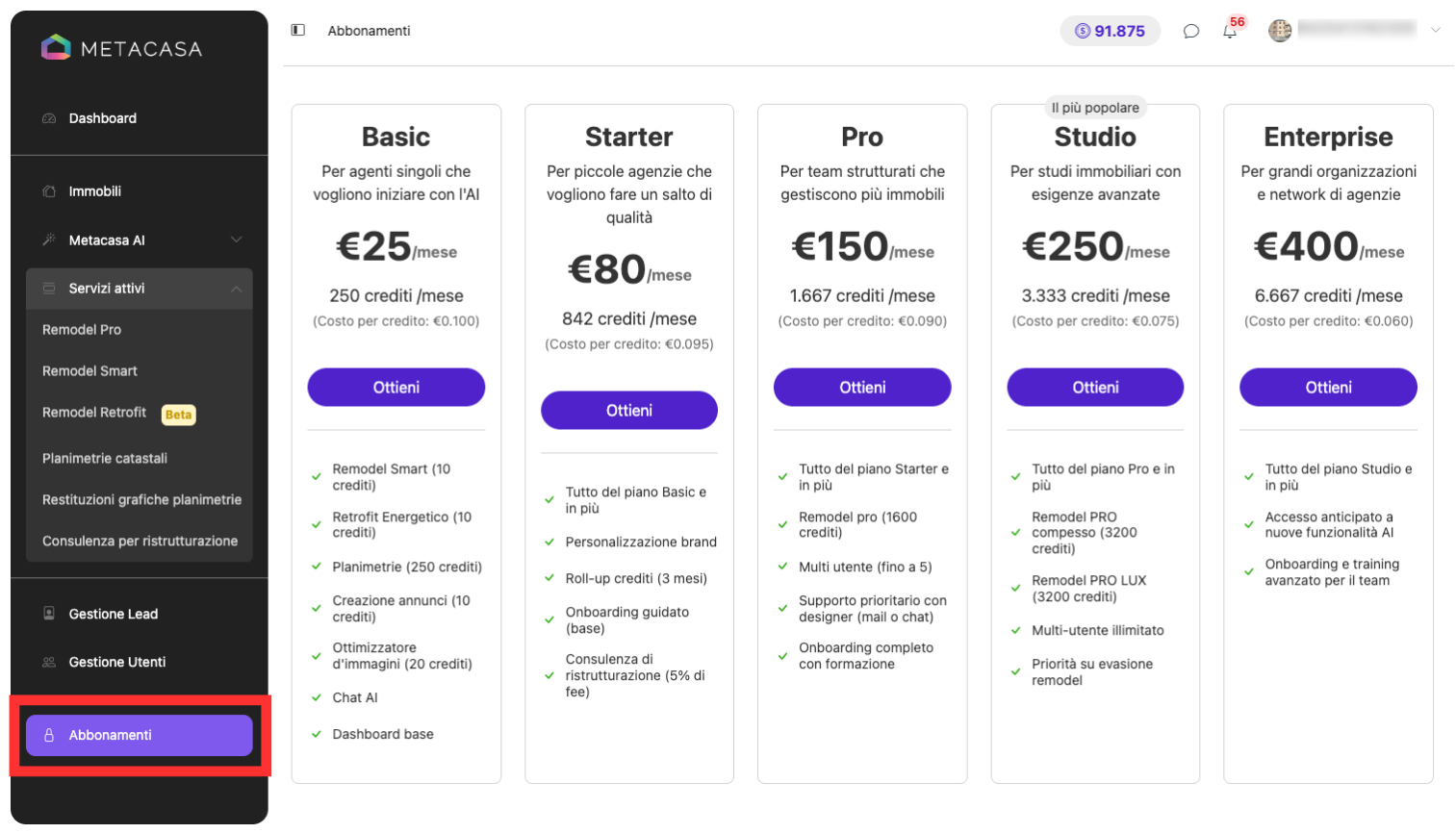Open Remodel Pro in sidebar

pos(82,329)
